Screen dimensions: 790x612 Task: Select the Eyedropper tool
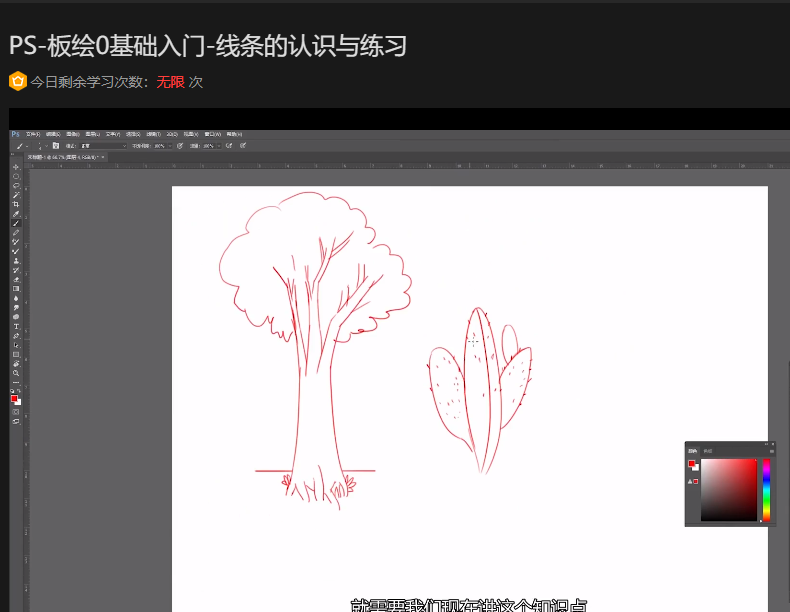tap(16, 214)
